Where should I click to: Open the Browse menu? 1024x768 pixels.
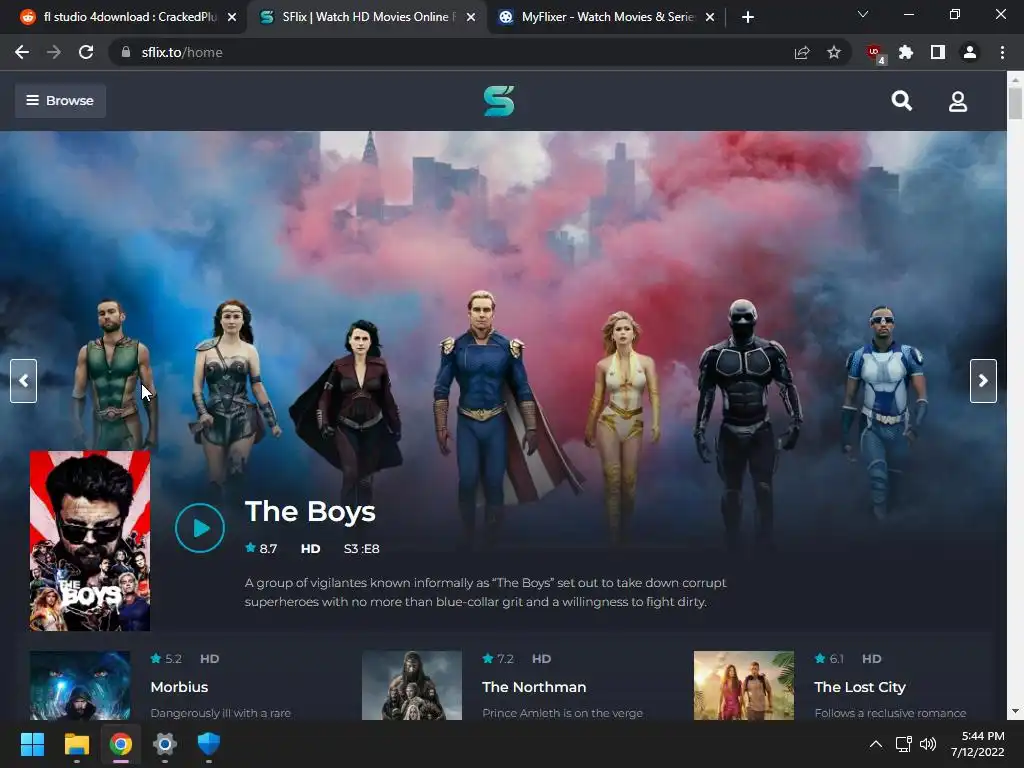tap(60, 101)
